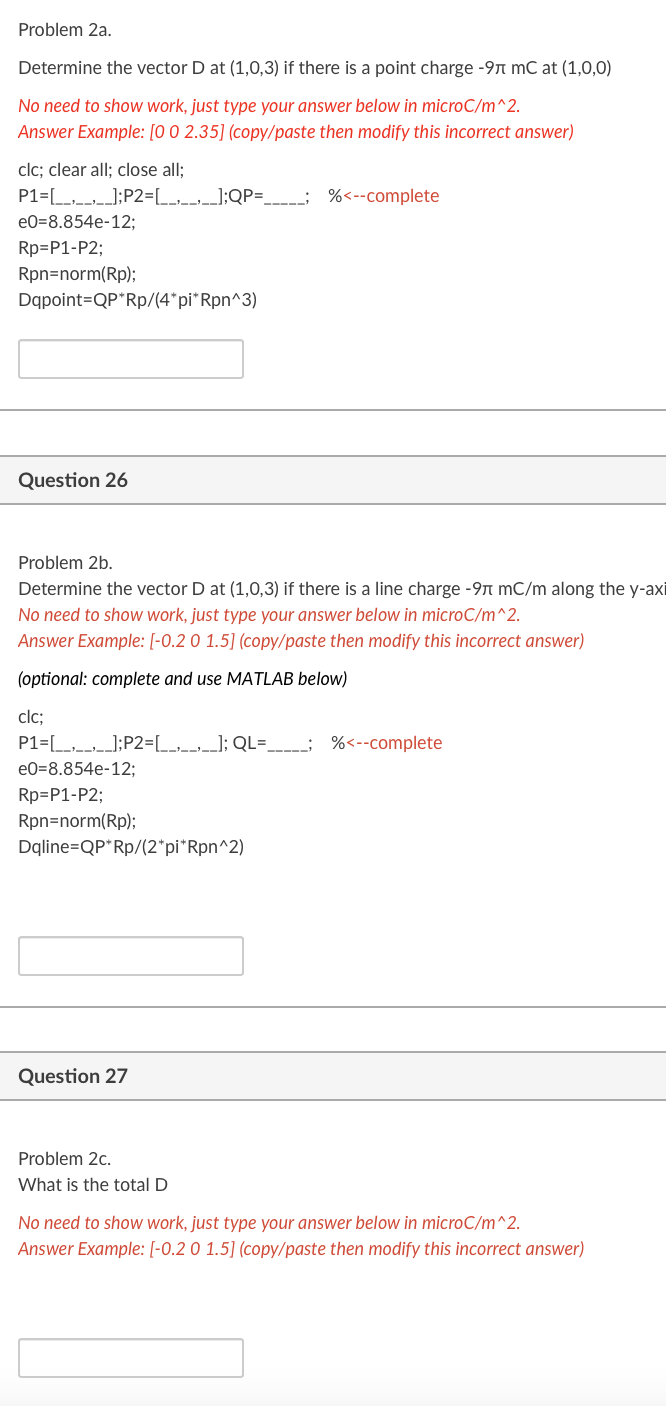Click the answer input box for Problem 2a
The image size is (666, 1406).
[x=130, y=358]
